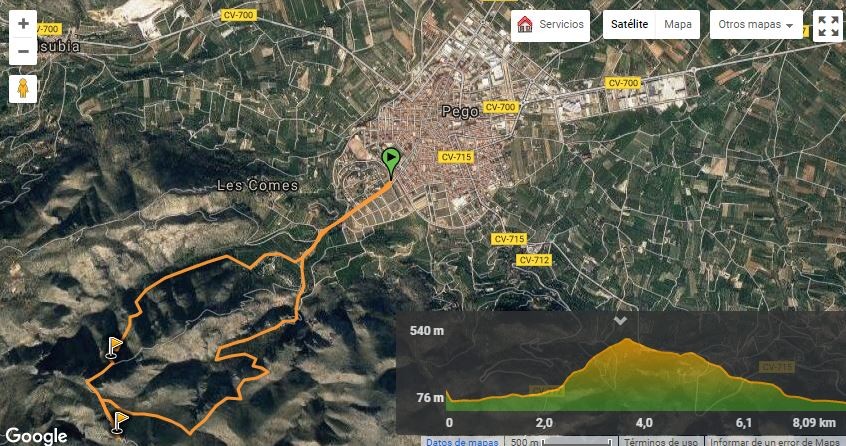Image resolution: width=846 pixels, height=446 pixels.
Task: Open Informar de un error de Maps
Action: point(775,442)
